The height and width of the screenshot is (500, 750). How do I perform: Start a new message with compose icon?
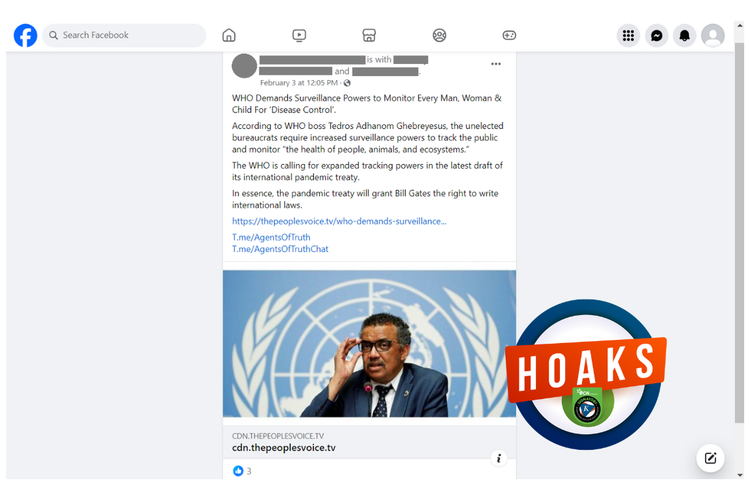(x=710, y=458)
